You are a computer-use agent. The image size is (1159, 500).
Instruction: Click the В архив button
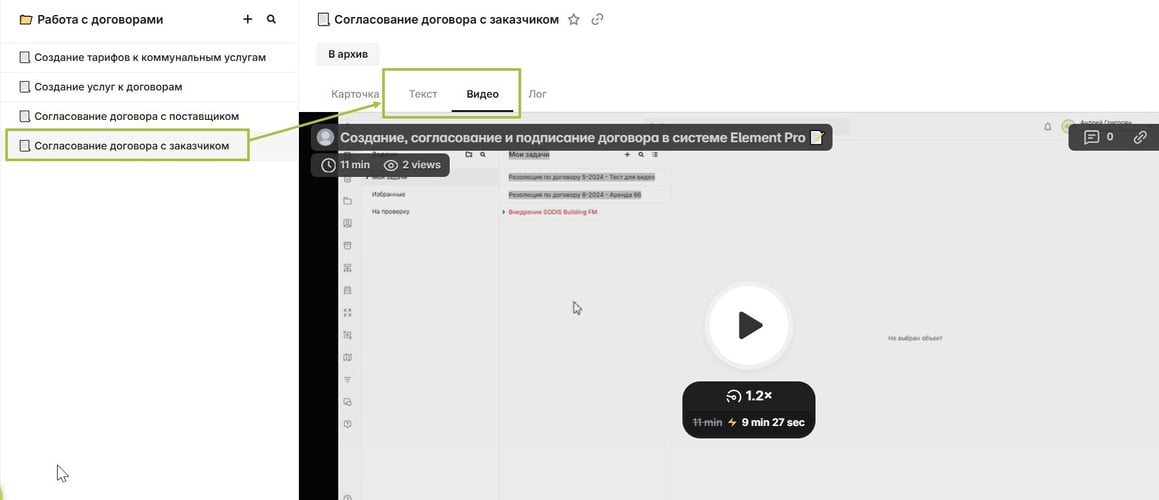click(x=348, y=54)
